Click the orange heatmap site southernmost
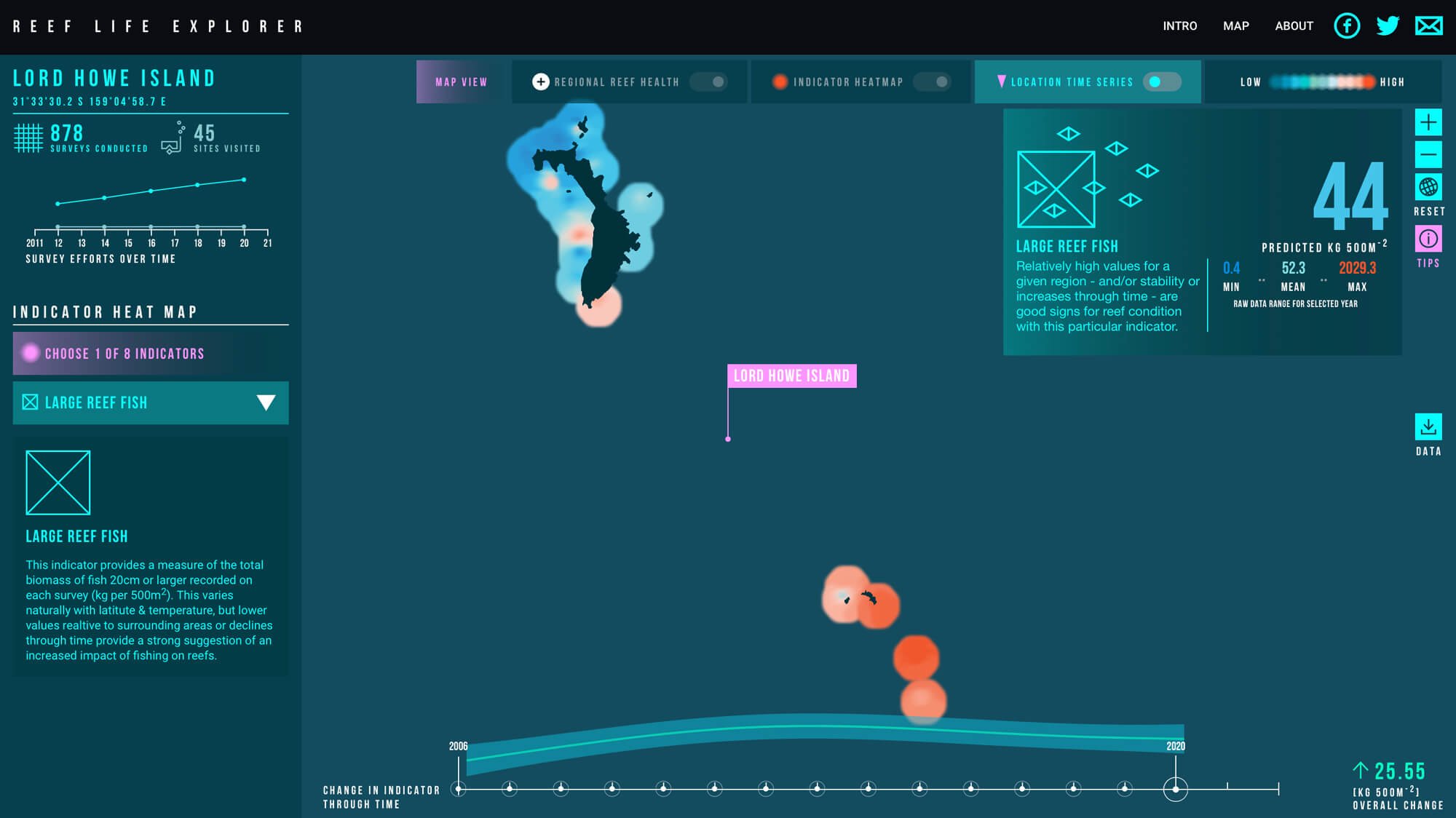Screen dimensions: 1456x818 coord(923,702)
